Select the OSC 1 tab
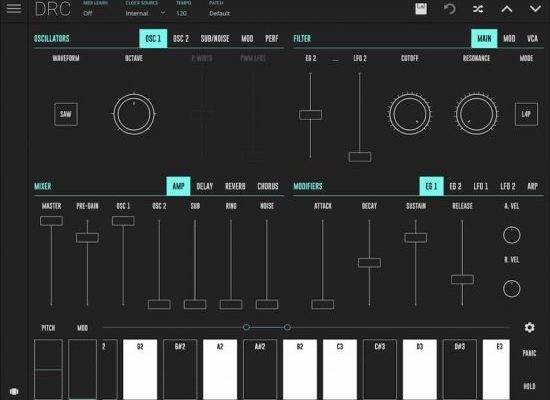The height and width of the screenshot is (400, 550). tap(153, 38)
